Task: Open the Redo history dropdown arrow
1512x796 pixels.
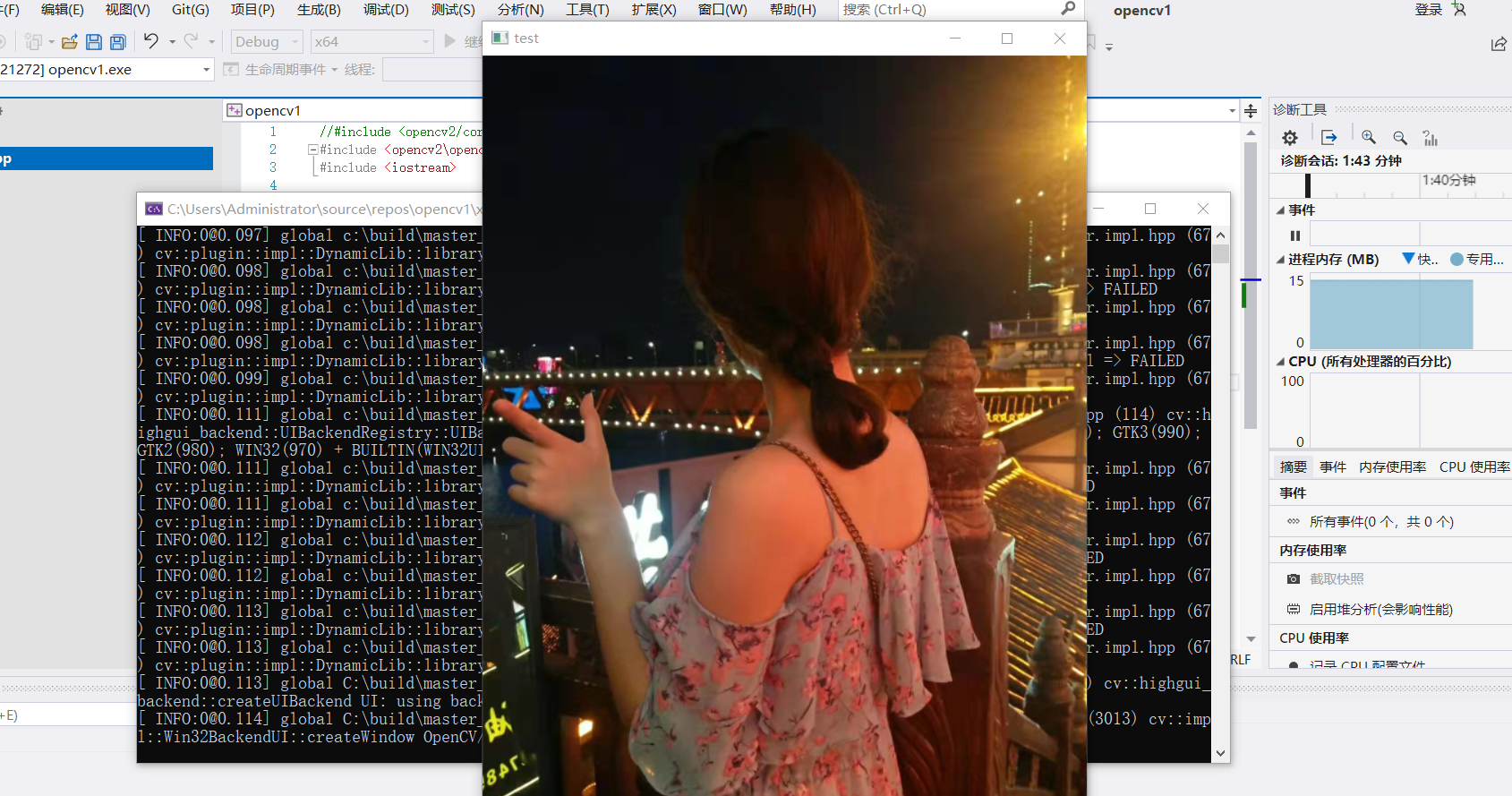Action: click(212, 42)
